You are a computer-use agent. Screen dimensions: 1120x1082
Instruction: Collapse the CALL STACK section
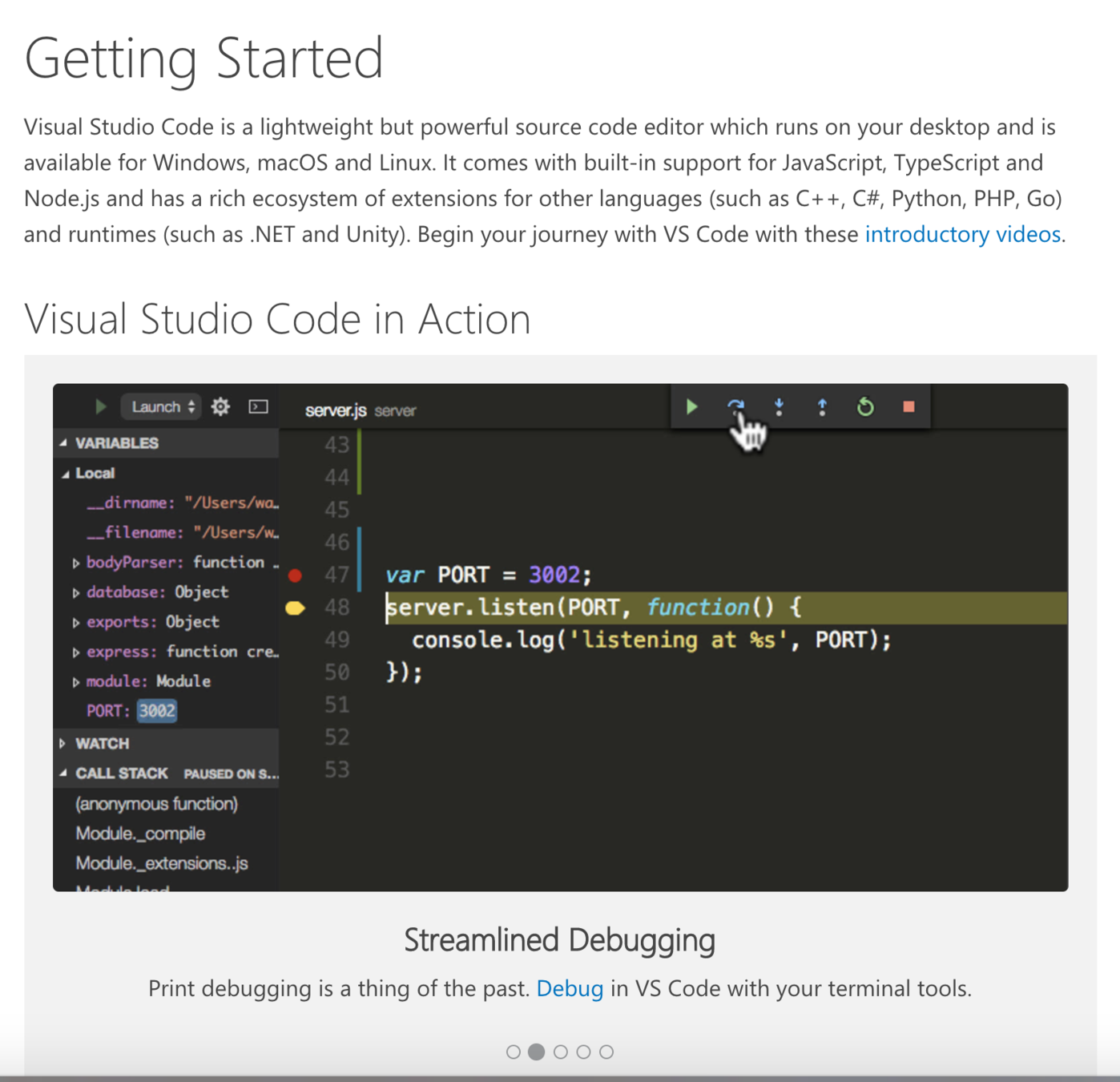62,773
